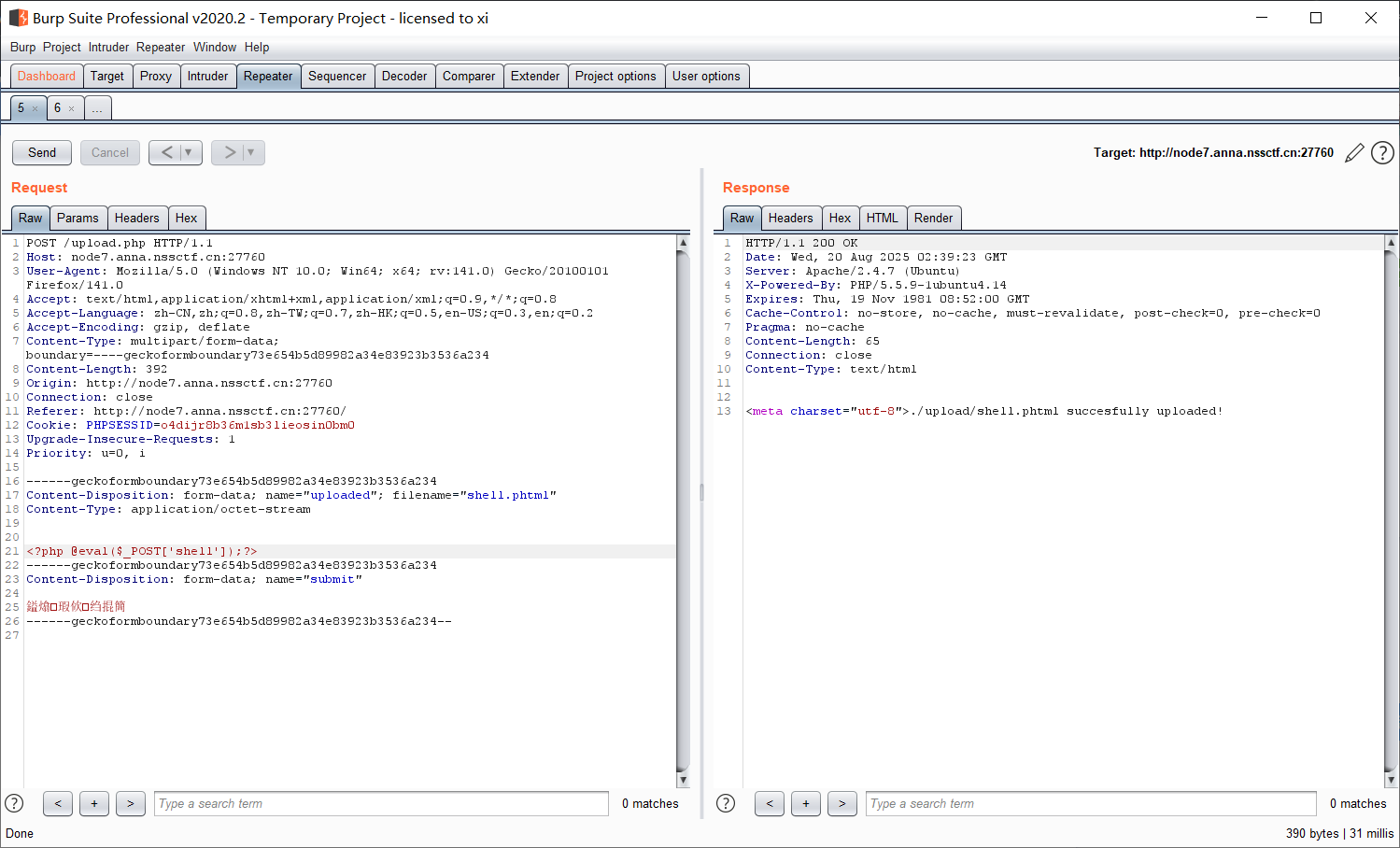Go to previous request search match
This screenshot has width=1400, height=848.
tap(58, 803)
